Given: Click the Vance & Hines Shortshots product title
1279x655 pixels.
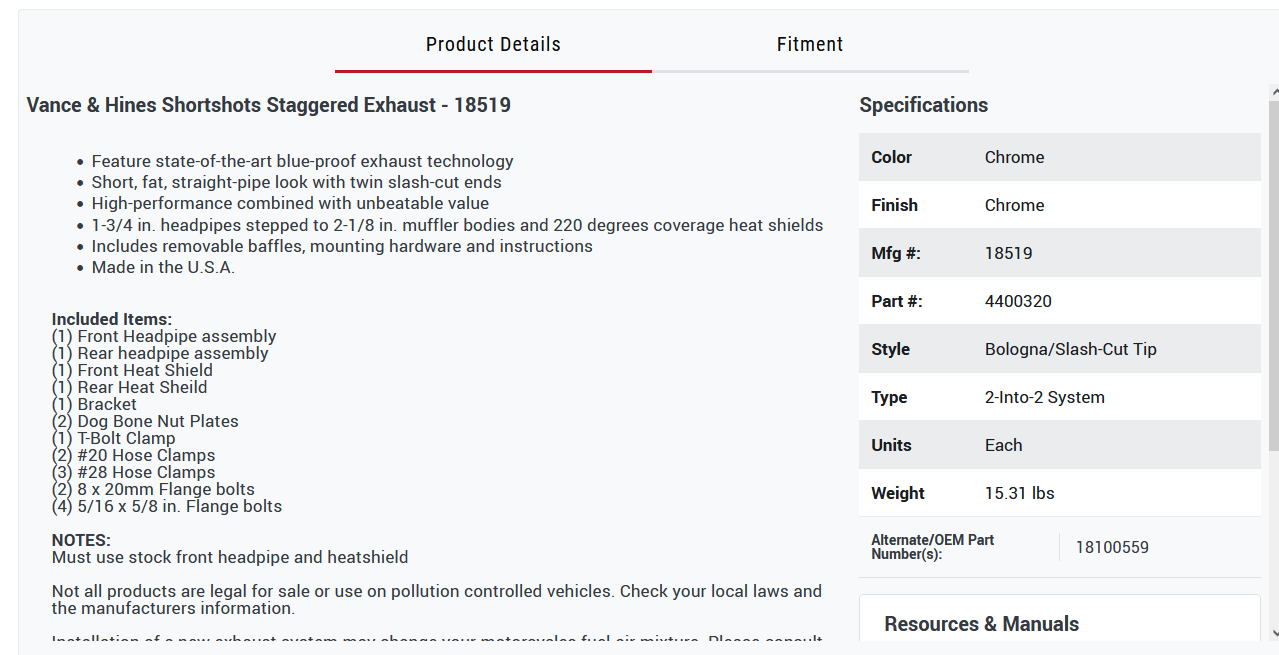Looking at the screenshot, I should click(268, 105).
